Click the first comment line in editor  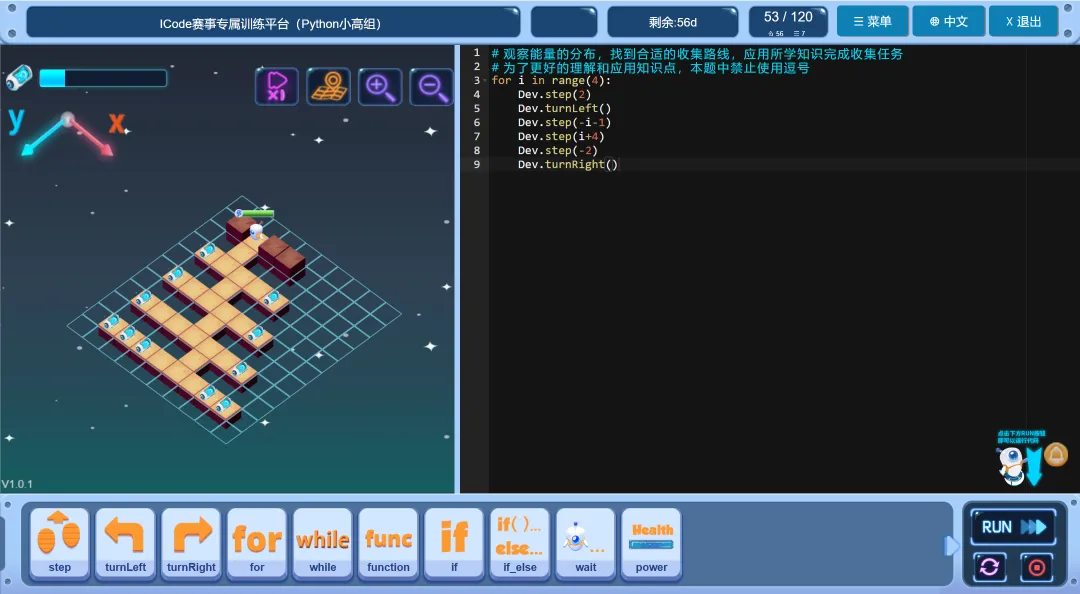(696, 54)
